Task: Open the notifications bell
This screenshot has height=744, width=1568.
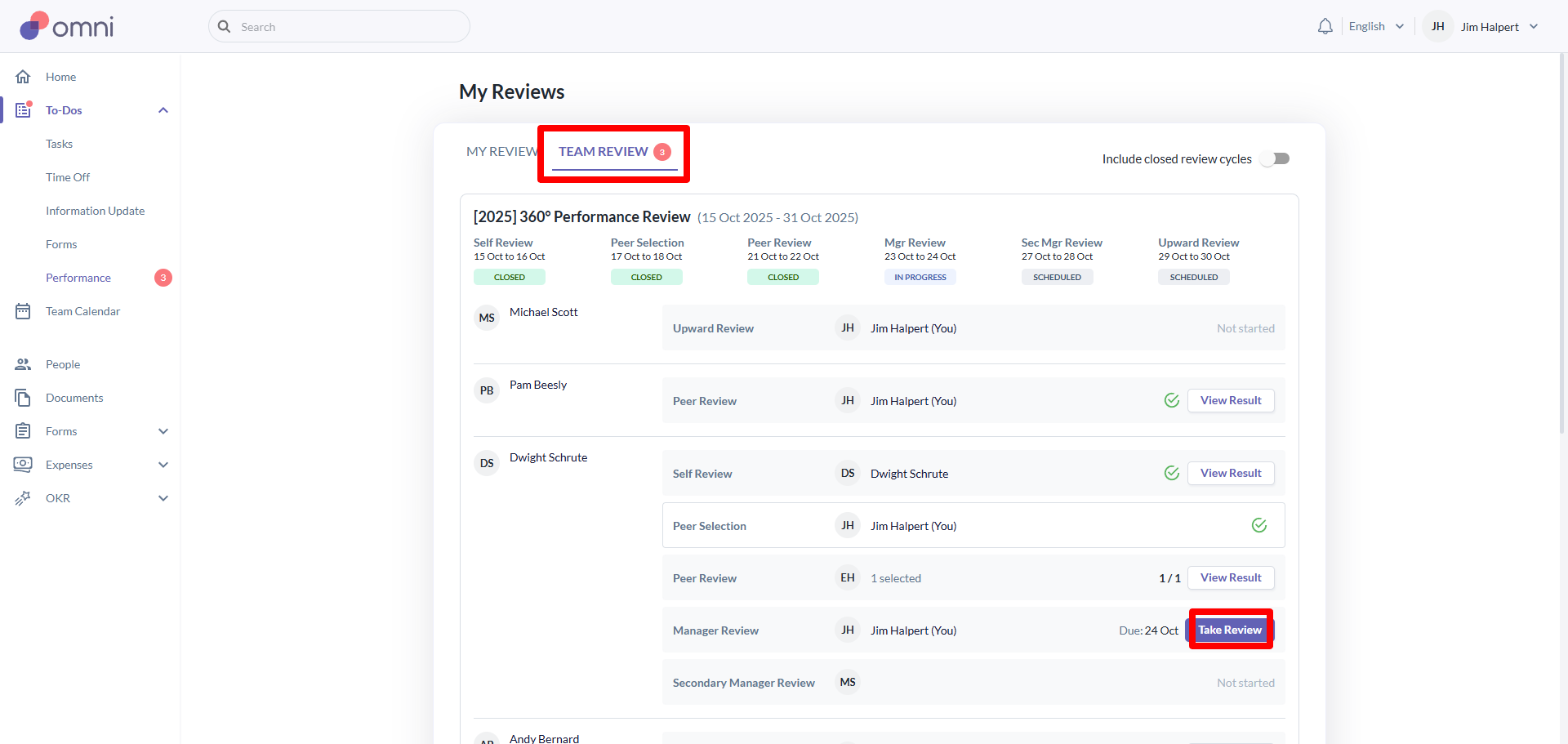Action: click(x=1325, y=27)
